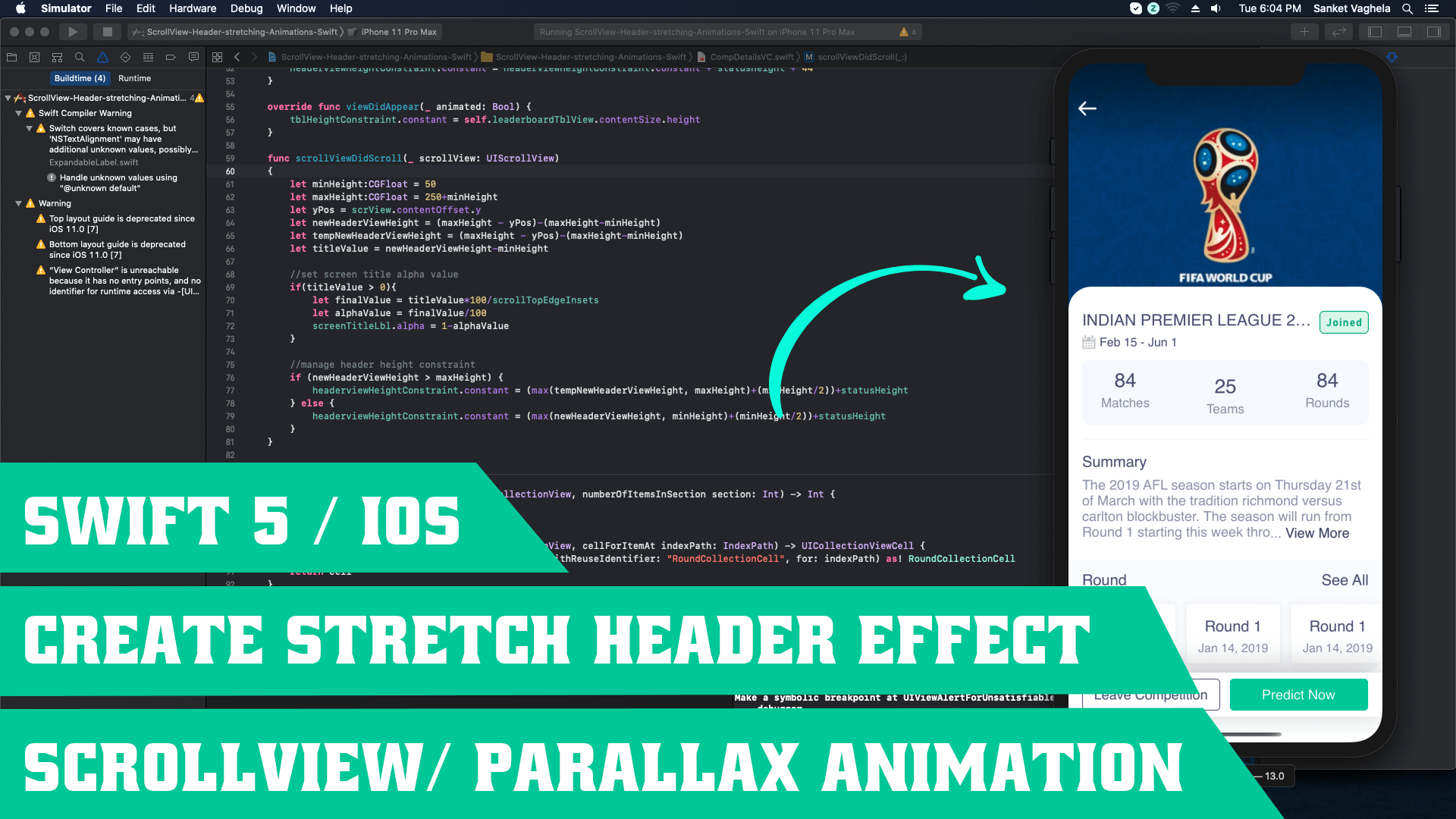Open the Project navigator folder icon

tap(11, 57)
